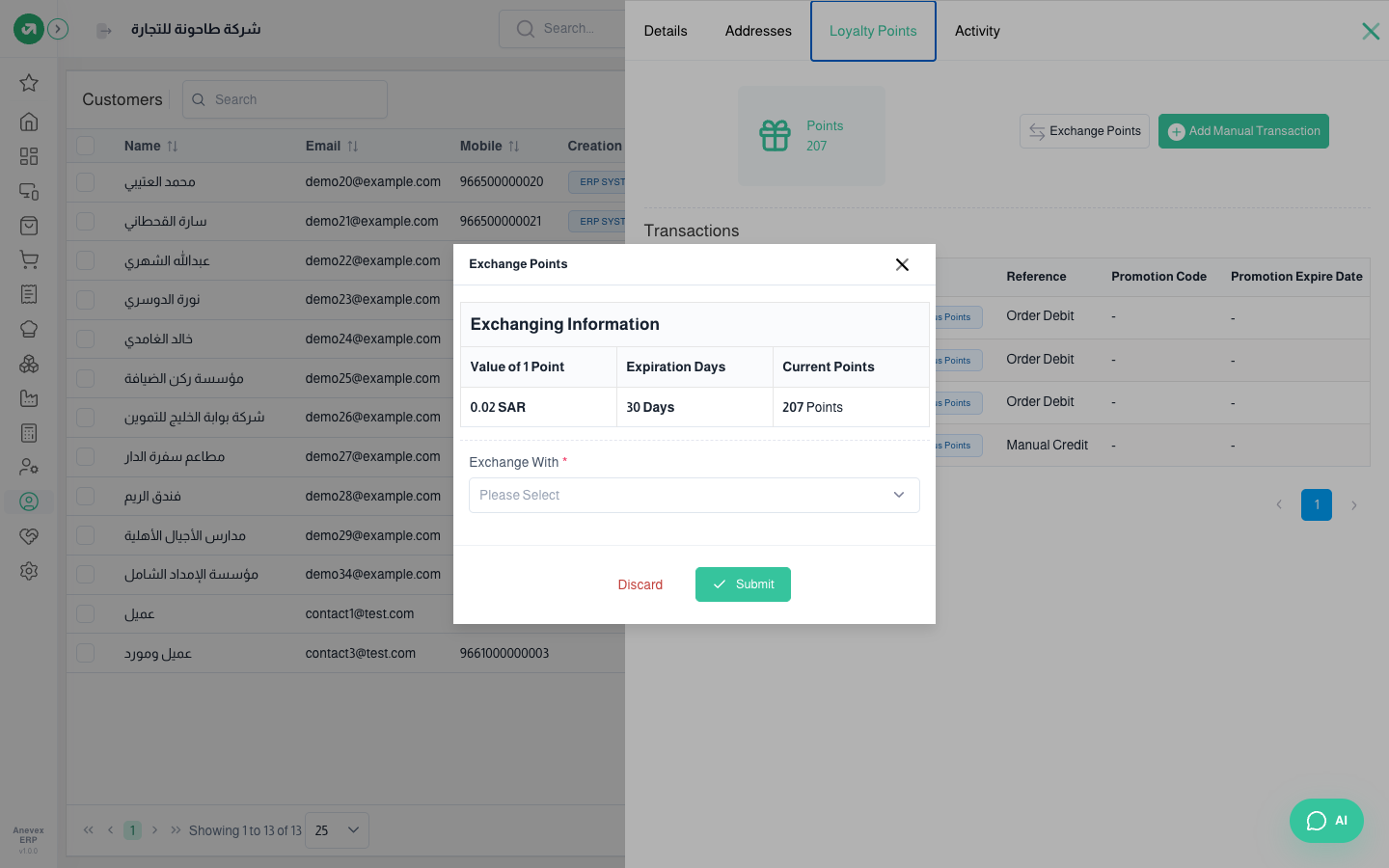The height and width of the screenshot is (868, 1389).
Task: Check the row for demo24@example.com
Action: [x=86, y=339]
